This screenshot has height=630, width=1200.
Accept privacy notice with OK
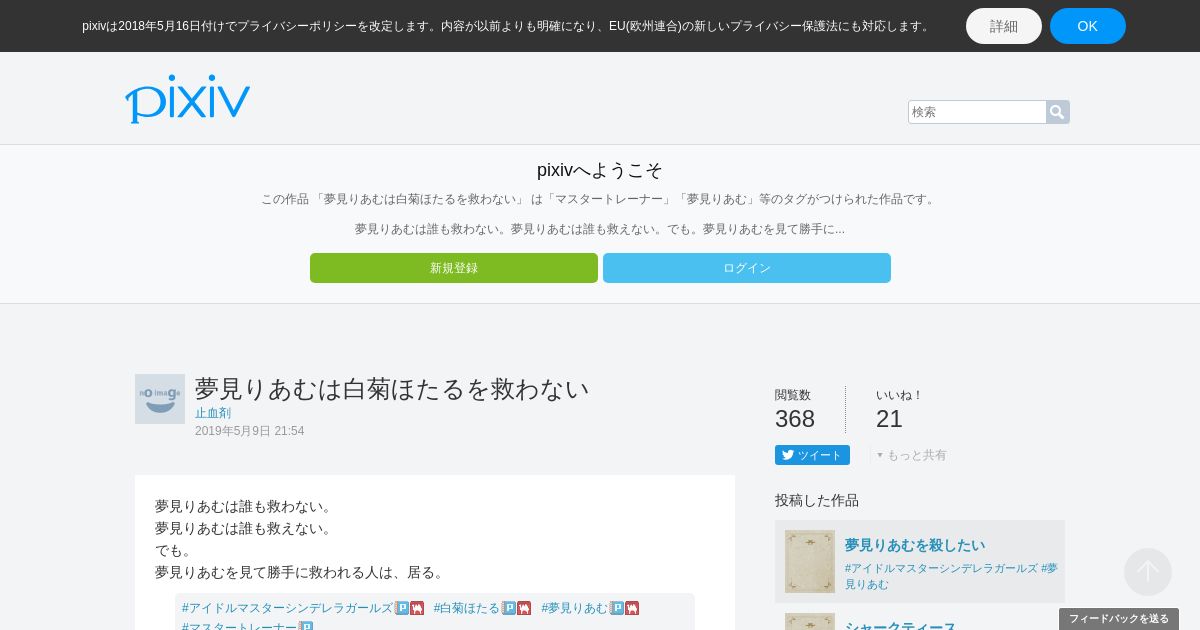pyautogui.click(x=1088, y=26)
